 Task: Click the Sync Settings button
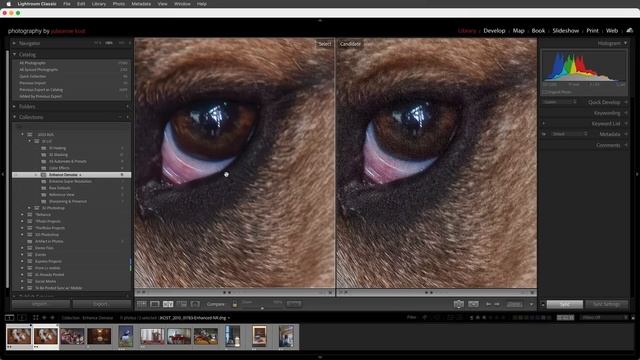tap(606, 304)
